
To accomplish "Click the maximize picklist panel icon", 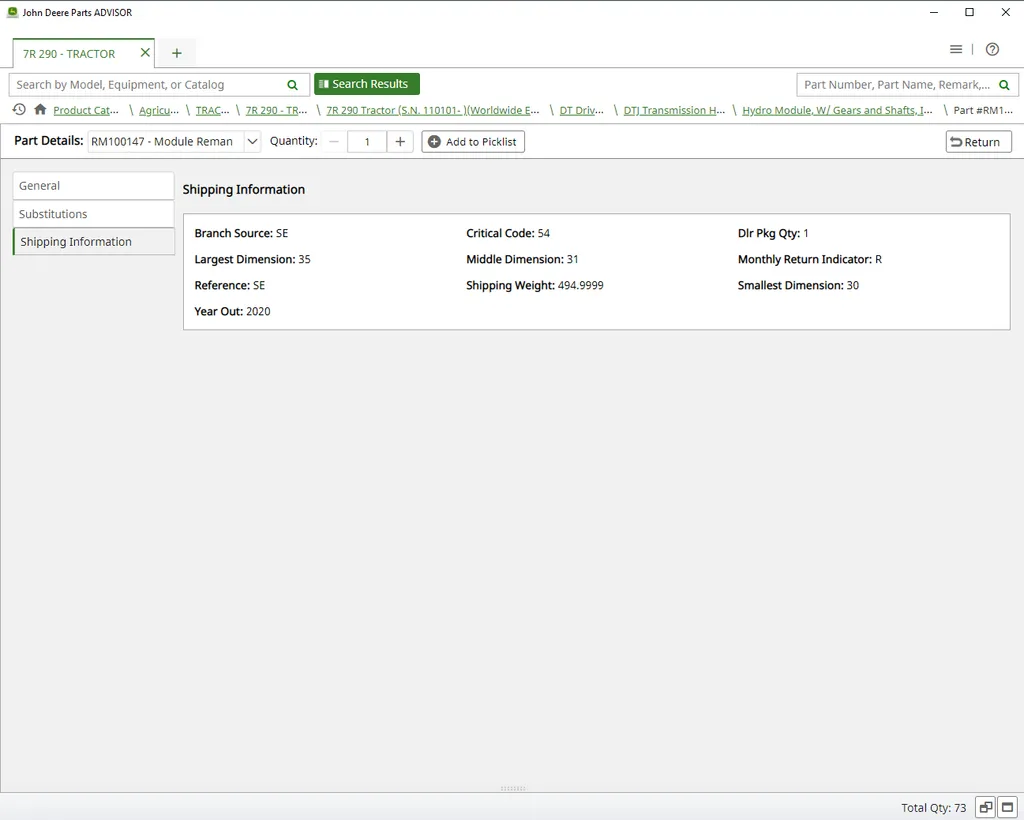I will pos(1008,807).
